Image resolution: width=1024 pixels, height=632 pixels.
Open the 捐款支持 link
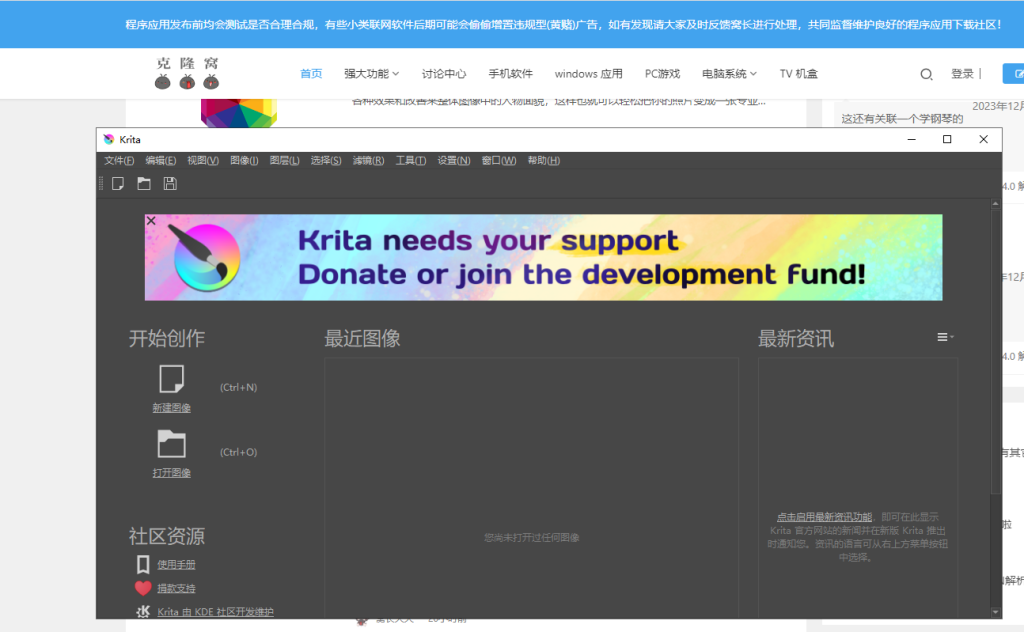coord(176,588)
